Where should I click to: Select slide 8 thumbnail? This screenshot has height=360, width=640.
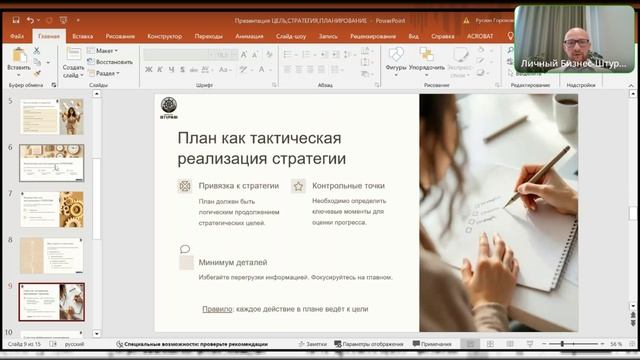tap(51, 256)
